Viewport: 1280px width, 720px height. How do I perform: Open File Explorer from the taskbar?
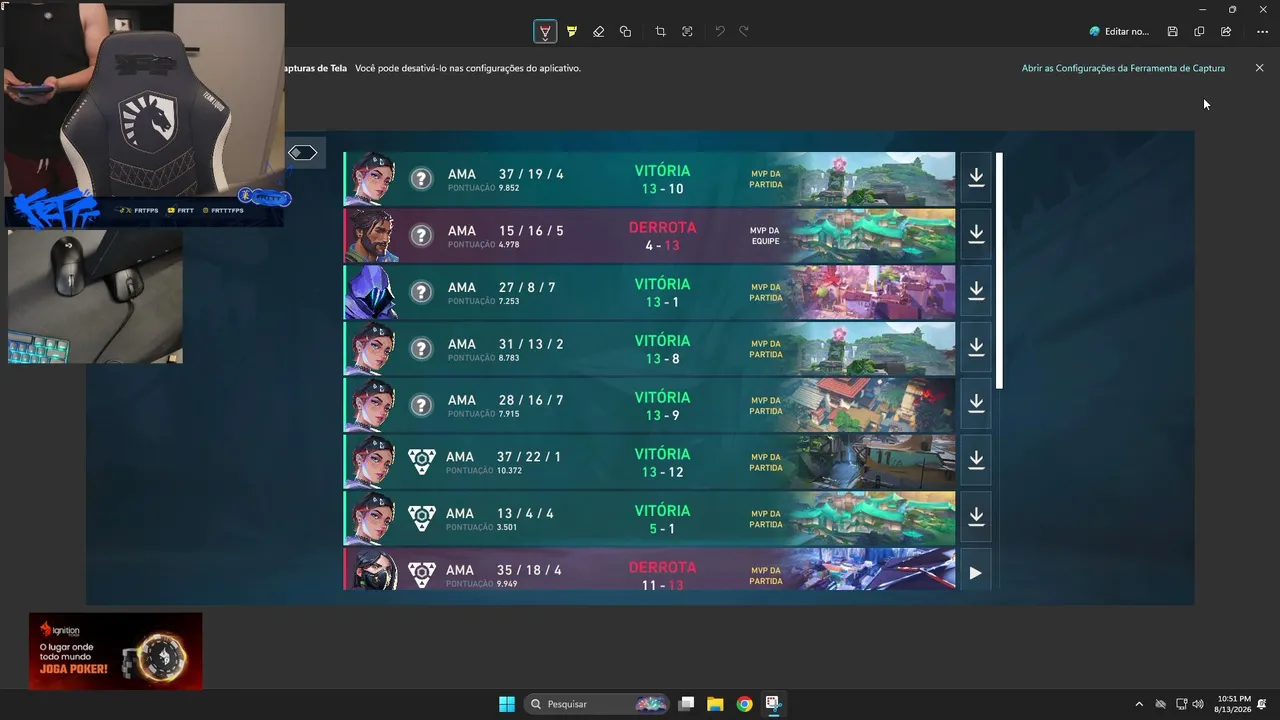tap(715, 704)
